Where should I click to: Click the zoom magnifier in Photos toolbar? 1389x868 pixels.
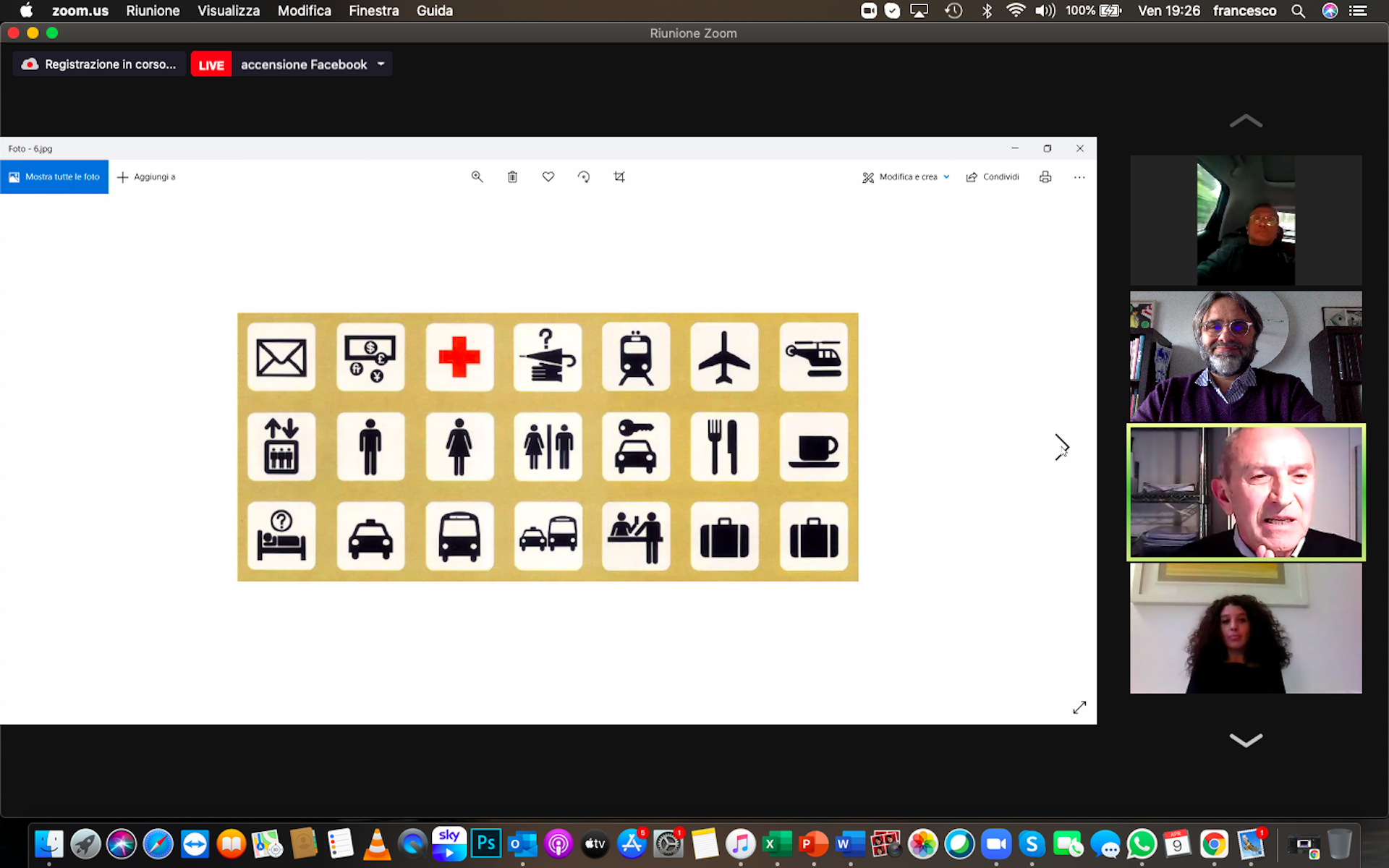[477, 176]
